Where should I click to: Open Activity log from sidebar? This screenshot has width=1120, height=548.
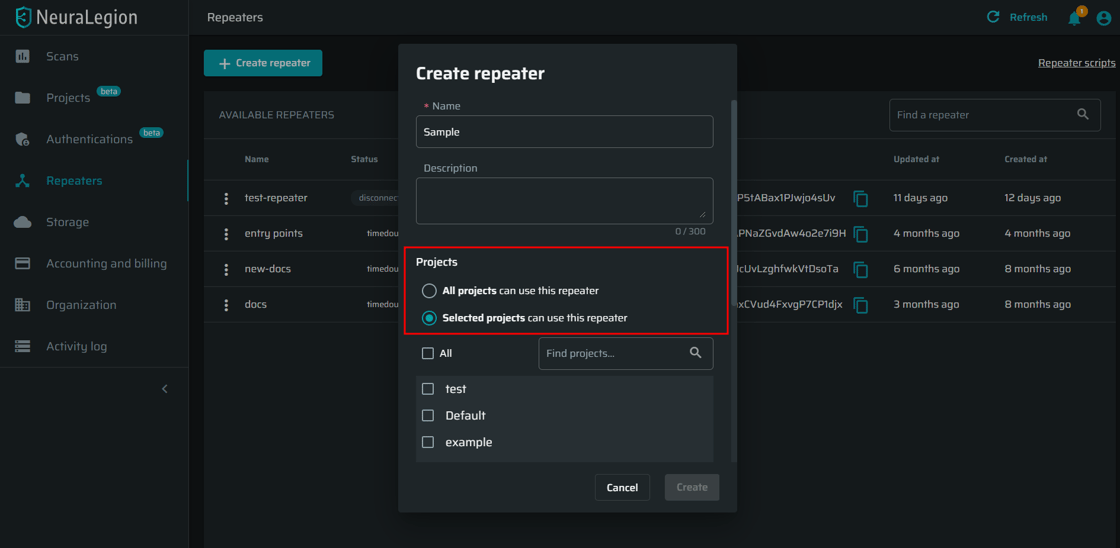76,347
